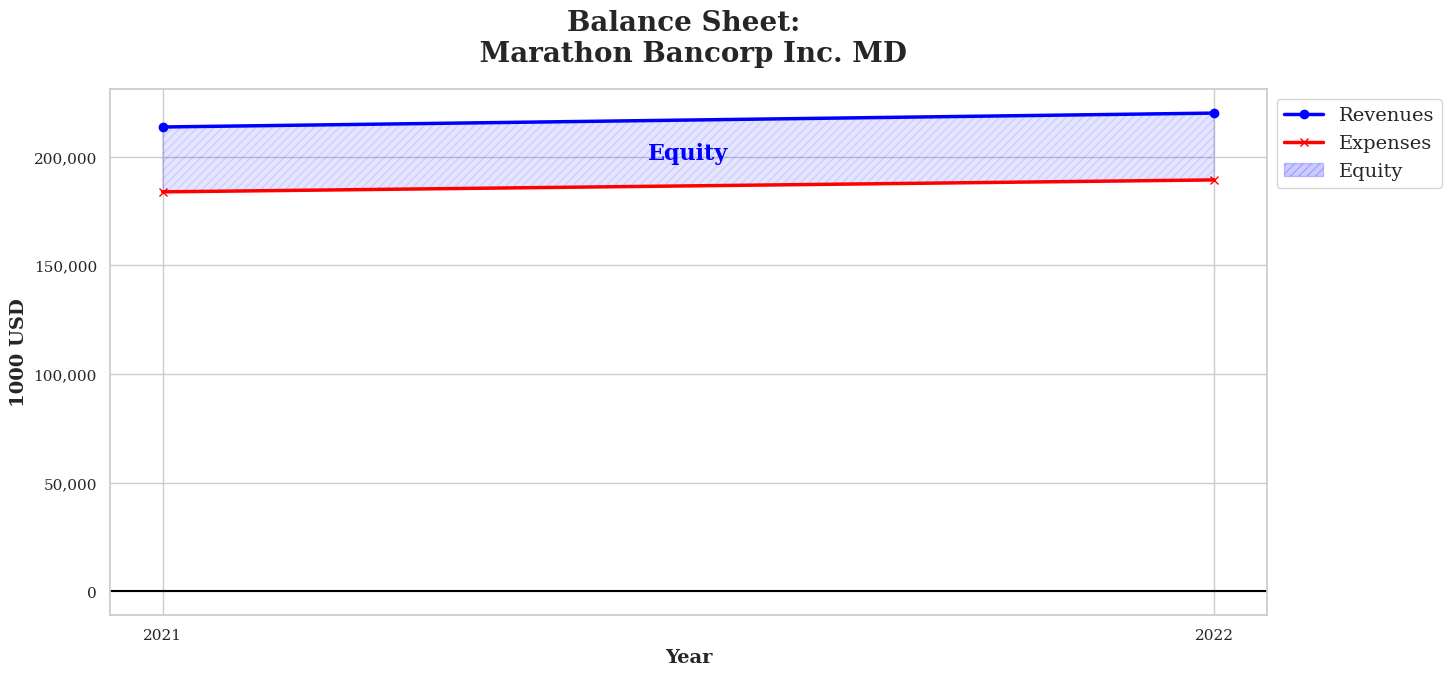The height and width of the screenshot is (676, 1452).
Task: Click the Expenses 2022 x marker
Action: click(x=1214, y=180)
